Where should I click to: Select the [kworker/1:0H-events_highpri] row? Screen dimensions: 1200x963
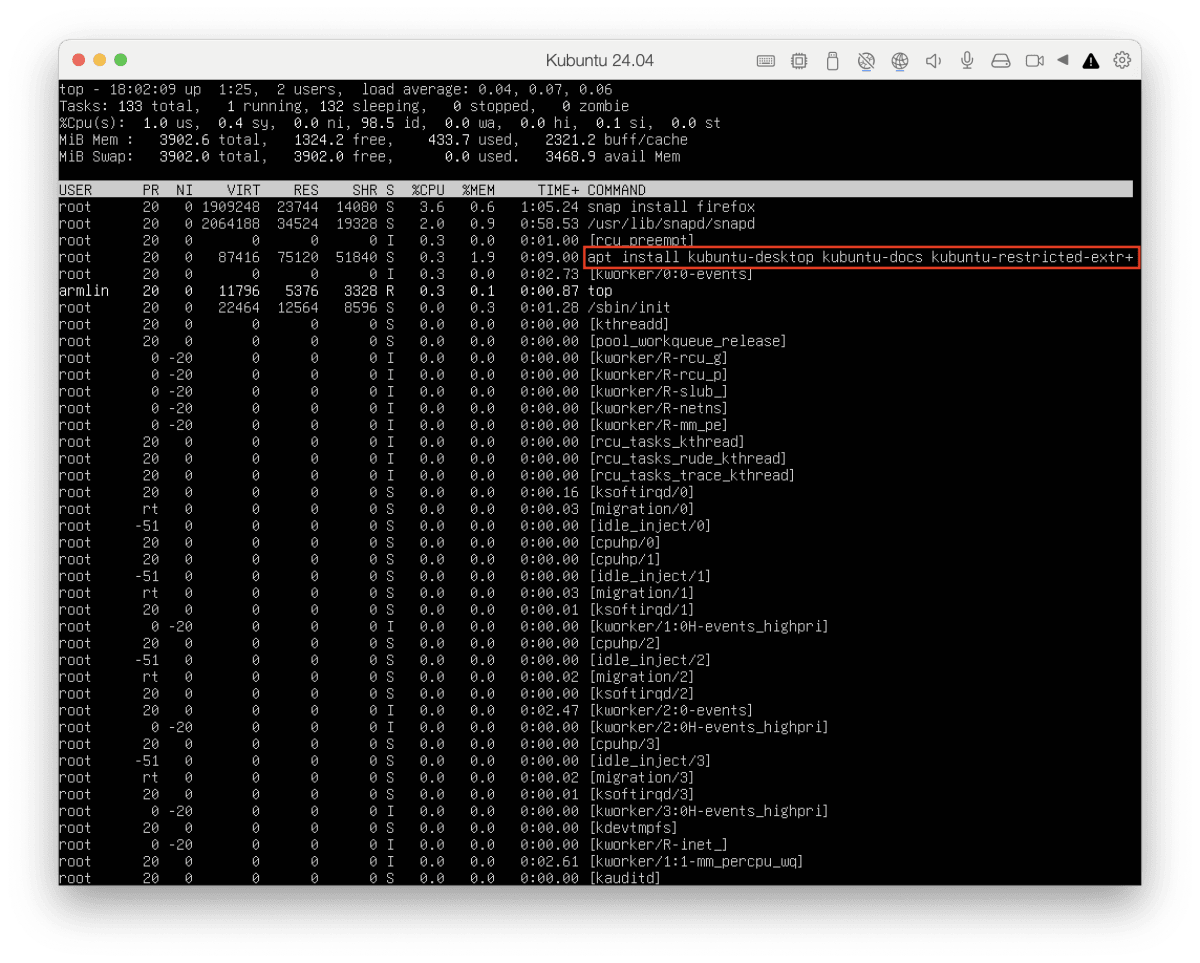point(596,626)
